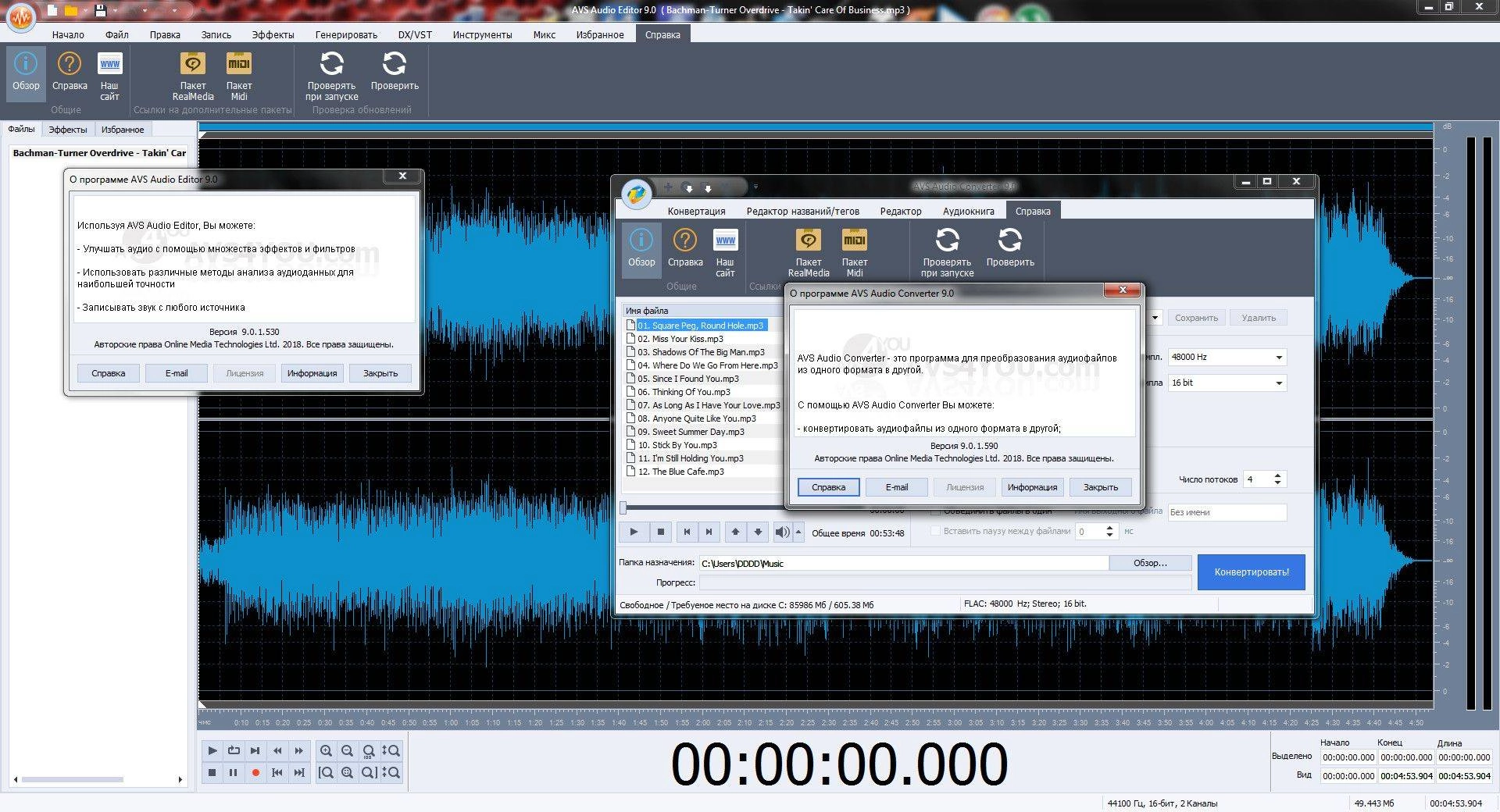Click Наш сайт icon in Audio Converter ribbon
1500x812 pixels.
click(725, 252)
